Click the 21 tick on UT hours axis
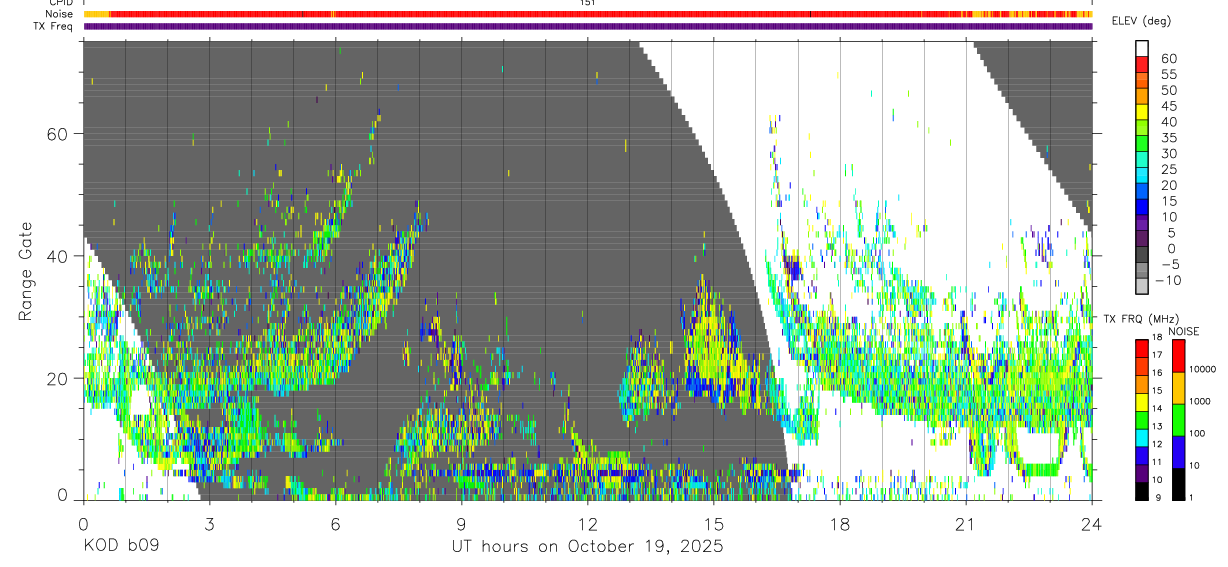 pos(965,523)
